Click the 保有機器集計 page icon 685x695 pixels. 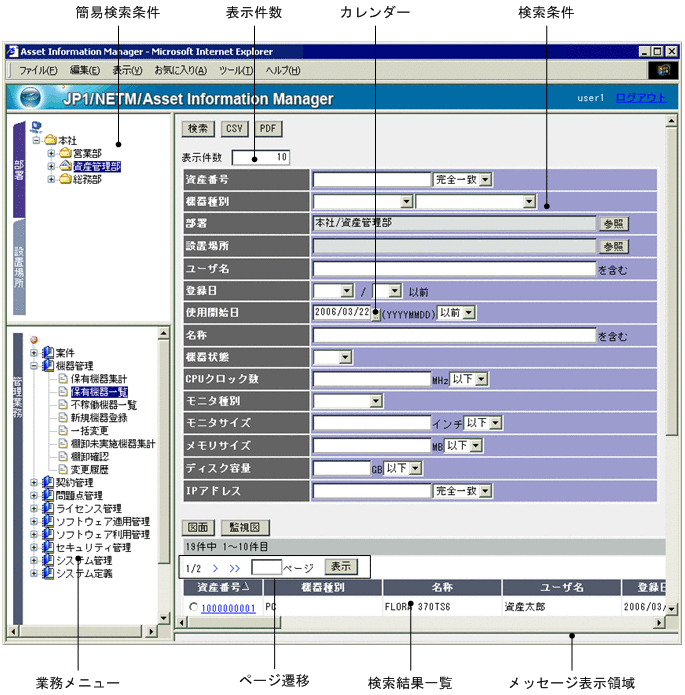click(63, 379)
